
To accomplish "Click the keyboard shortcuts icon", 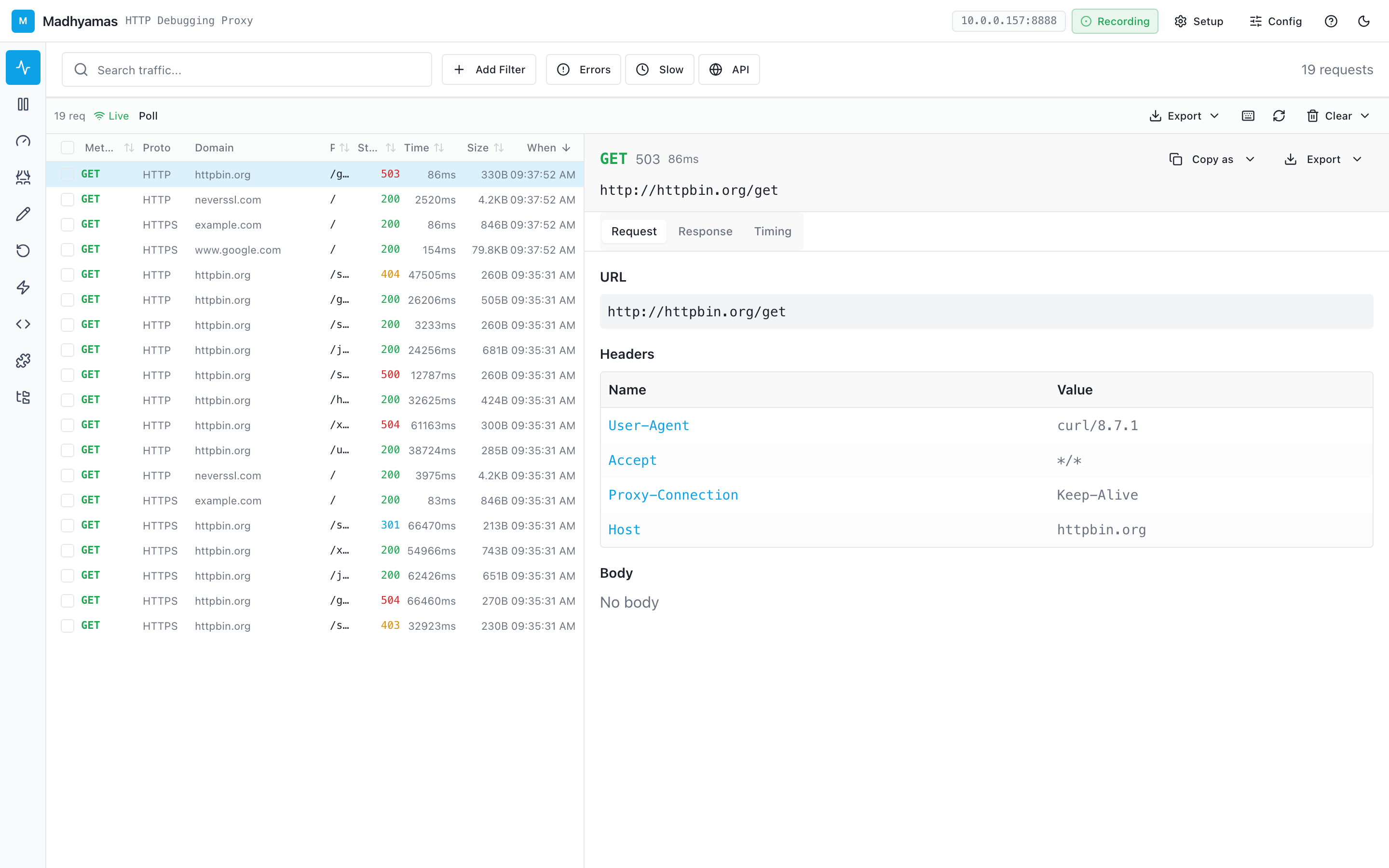I will click(x=1248, y=116).
